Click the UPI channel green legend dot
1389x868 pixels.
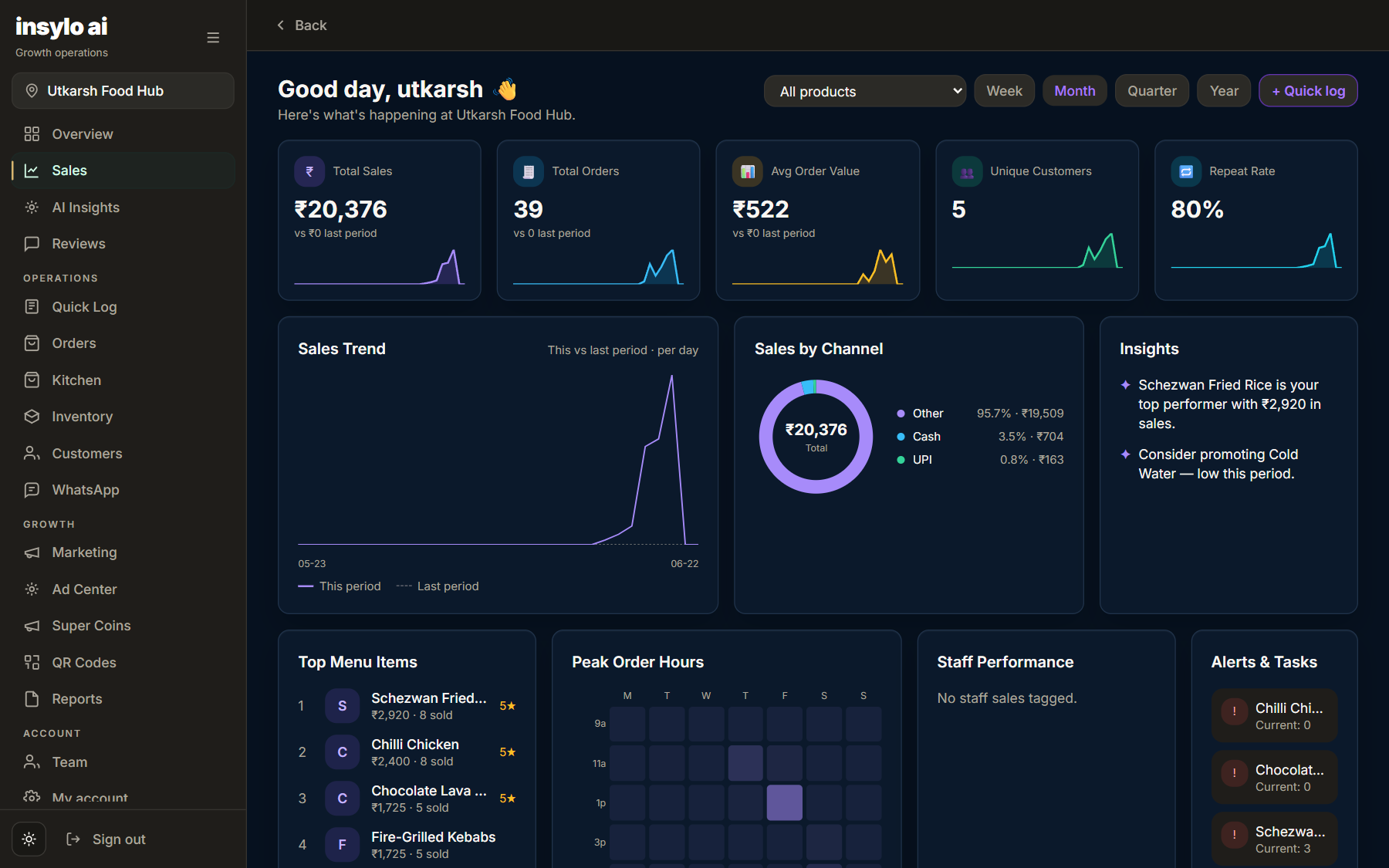pyautogui.click(x=901, y=460)
